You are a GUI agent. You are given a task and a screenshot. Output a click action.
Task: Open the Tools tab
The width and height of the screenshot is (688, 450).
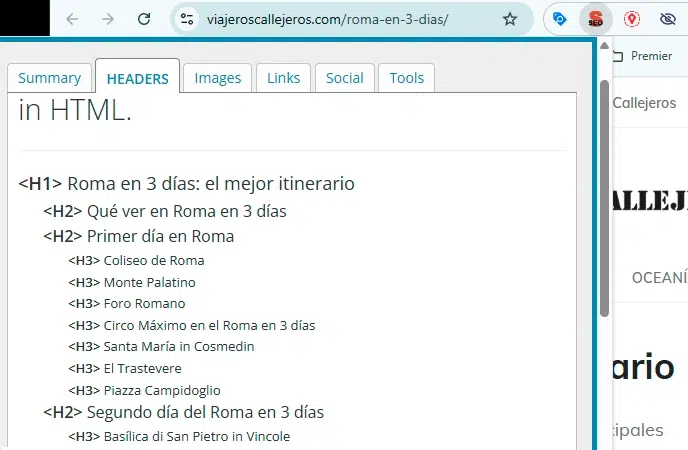tap(406, 78)
